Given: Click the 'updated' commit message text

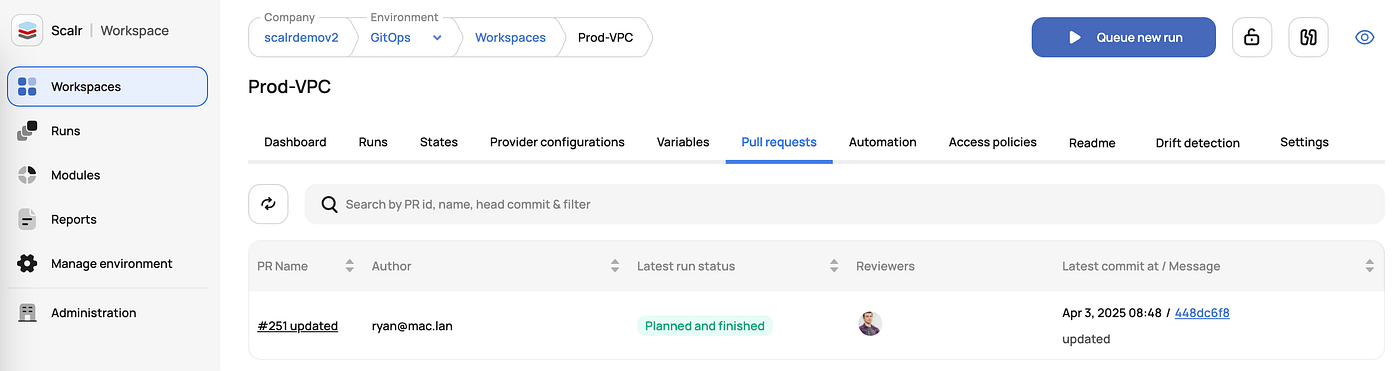Looking at the screenshot, I should [x=1086, y=339].
